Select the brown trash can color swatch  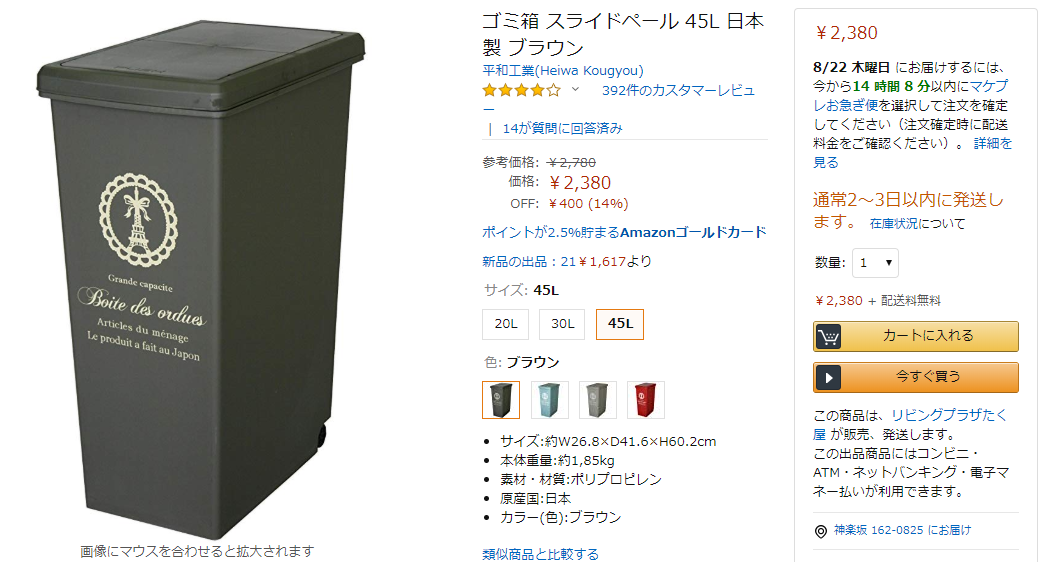(x=501, y=400)
